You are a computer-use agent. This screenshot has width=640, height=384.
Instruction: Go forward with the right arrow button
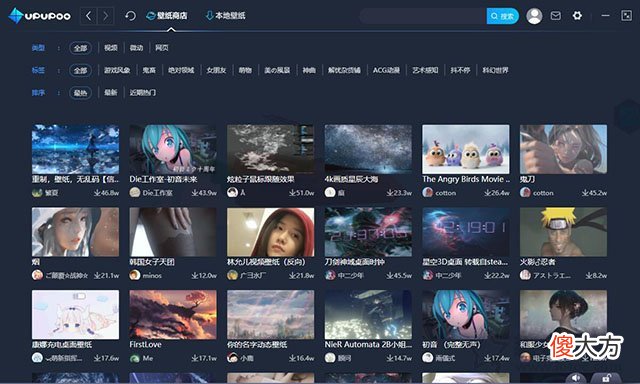[106, 16]
